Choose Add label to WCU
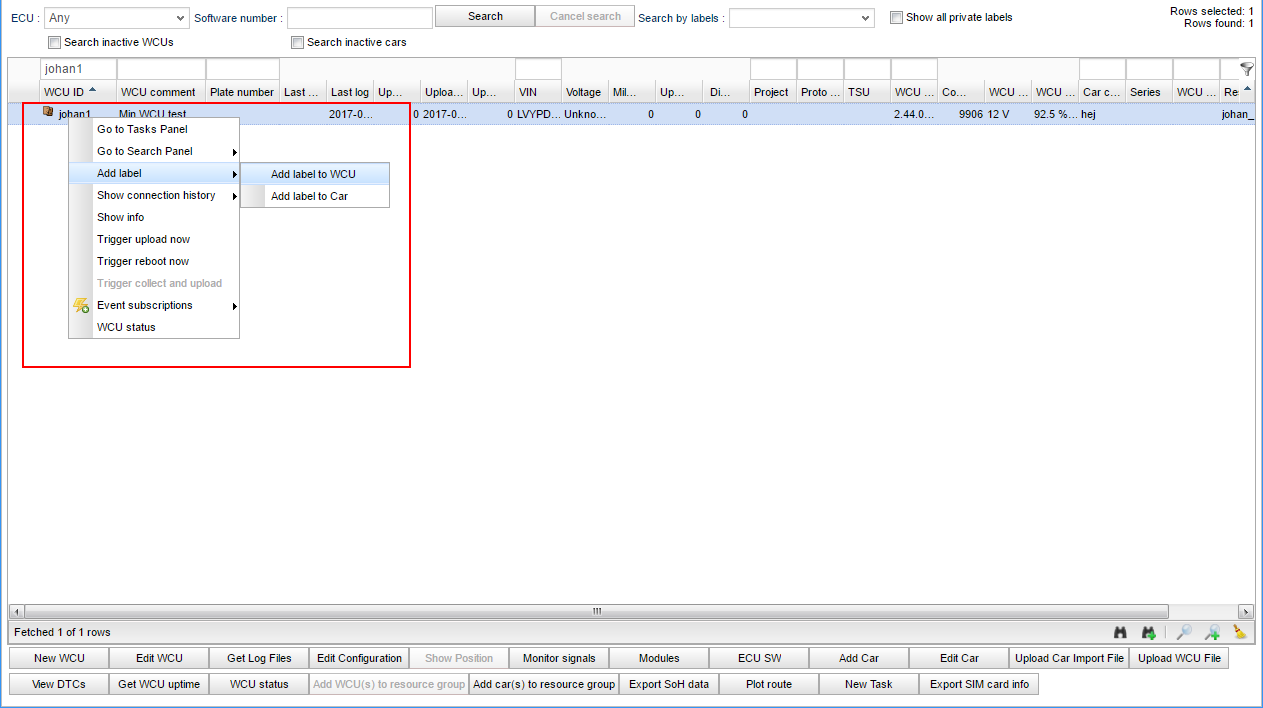1263x708 pixels. pyautogui.click(x=313, y=174)
